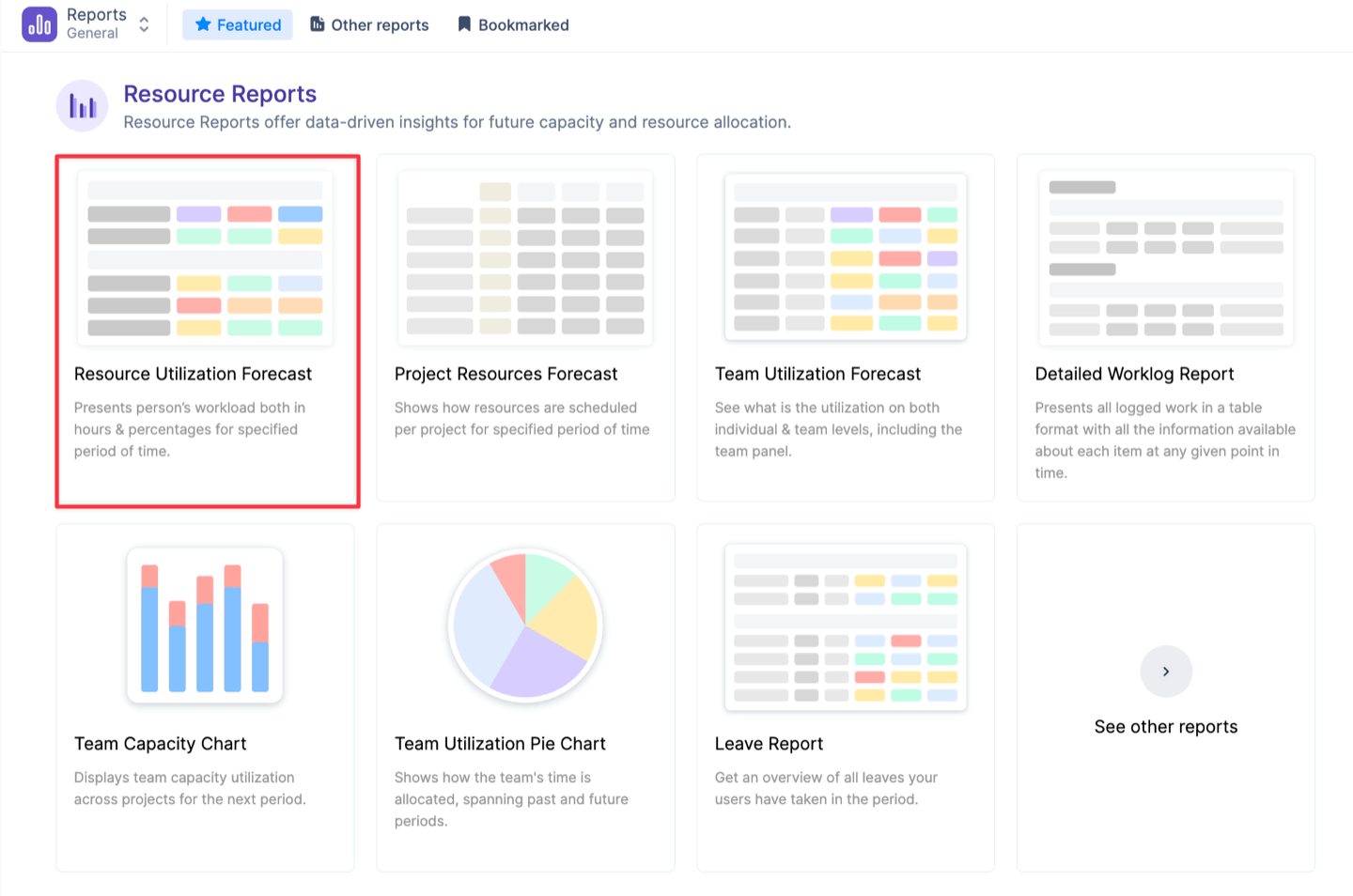Screen dimensions: 1353x896
Task: Expand the Reports General switcher chevrons
Action: [x=144, y=24]
